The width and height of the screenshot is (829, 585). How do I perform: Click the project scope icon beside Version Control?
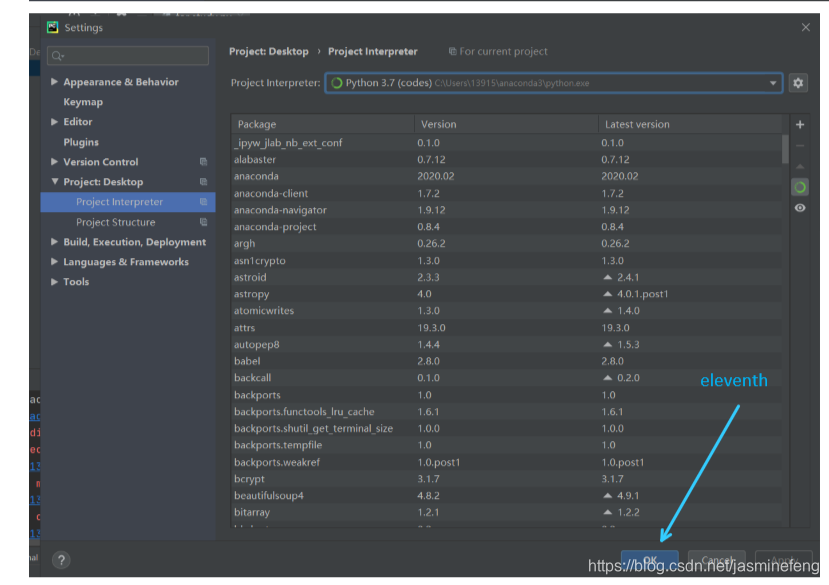pyautogui.click(x=203, y=162)
